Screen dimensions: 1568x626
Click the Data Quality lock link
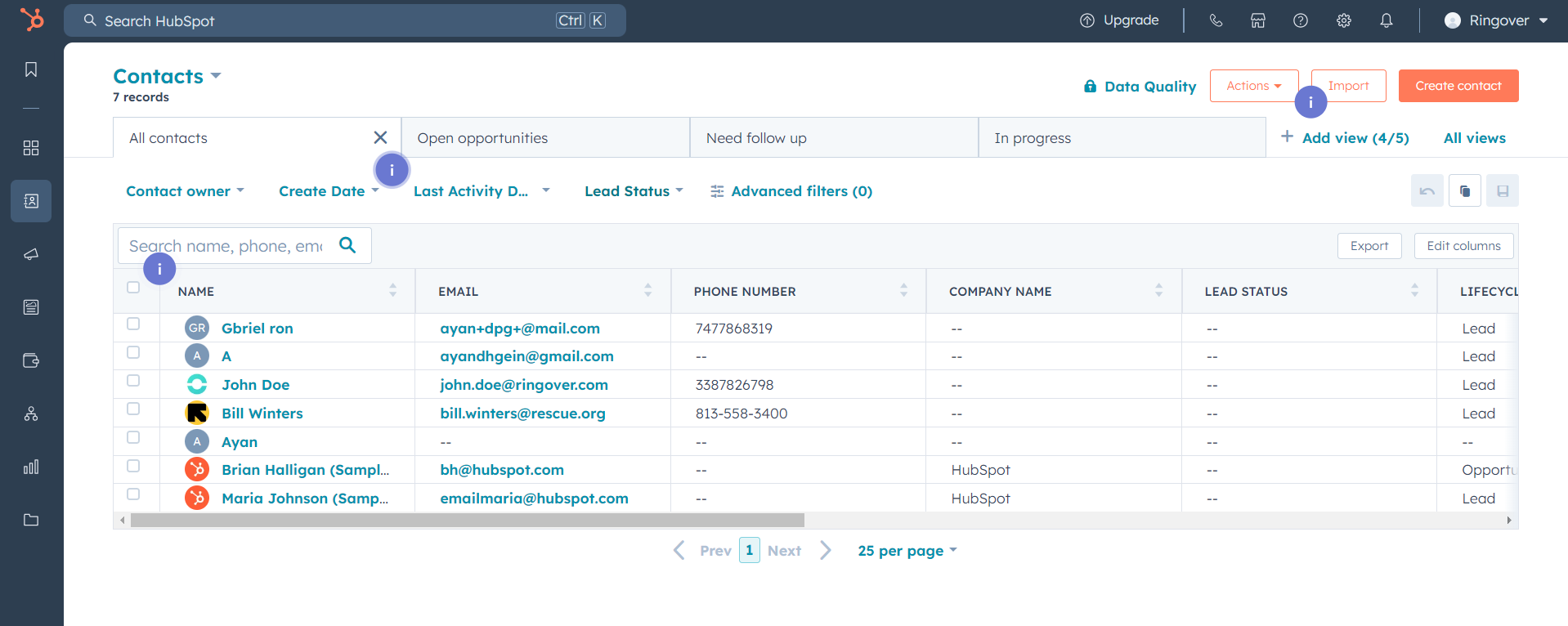[x=1140, y=86]
